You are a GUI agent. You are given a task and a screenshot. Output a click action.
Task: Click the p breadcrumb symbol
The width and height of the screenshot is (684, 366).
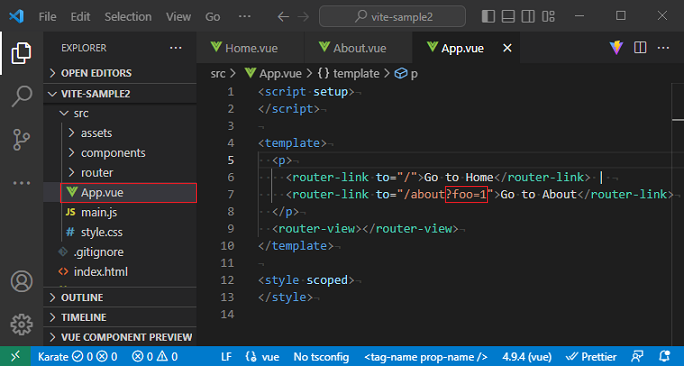click(x=406, y=73)
